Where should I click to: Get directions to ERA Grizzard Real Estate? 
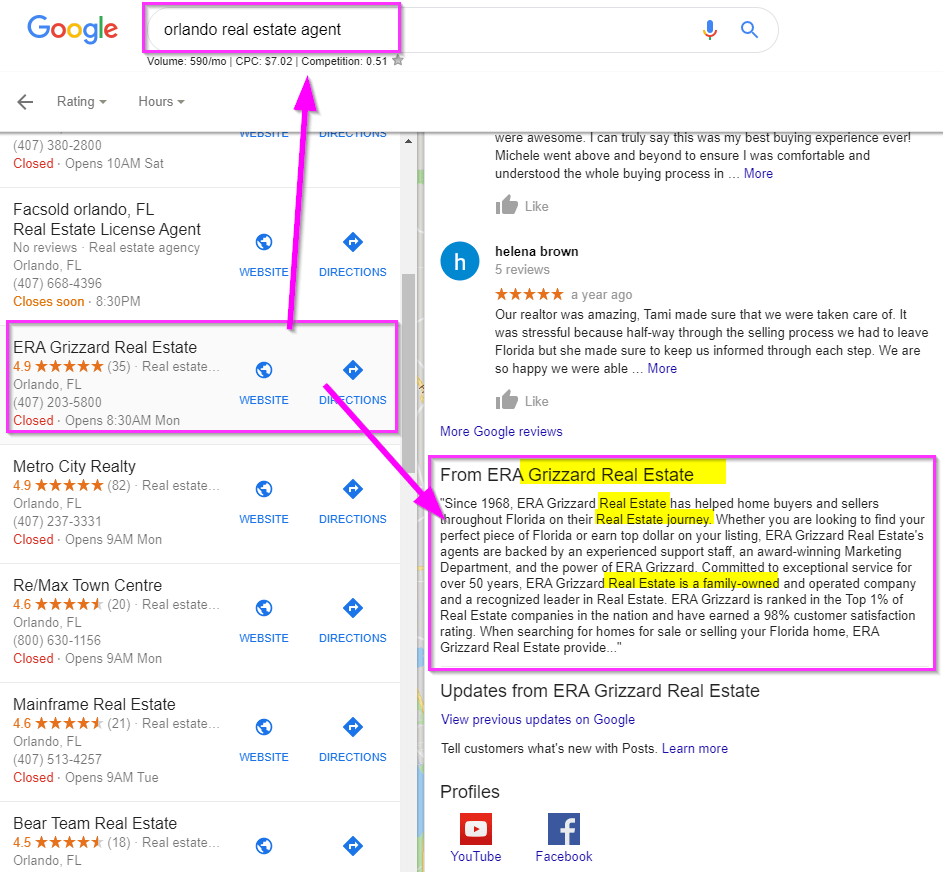[x=353, y=370]
